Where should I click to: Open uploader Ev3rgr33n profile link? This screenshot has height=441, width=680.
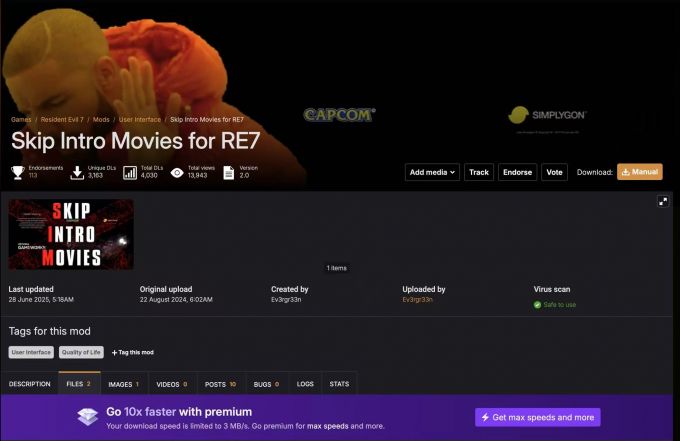[417, 300]
